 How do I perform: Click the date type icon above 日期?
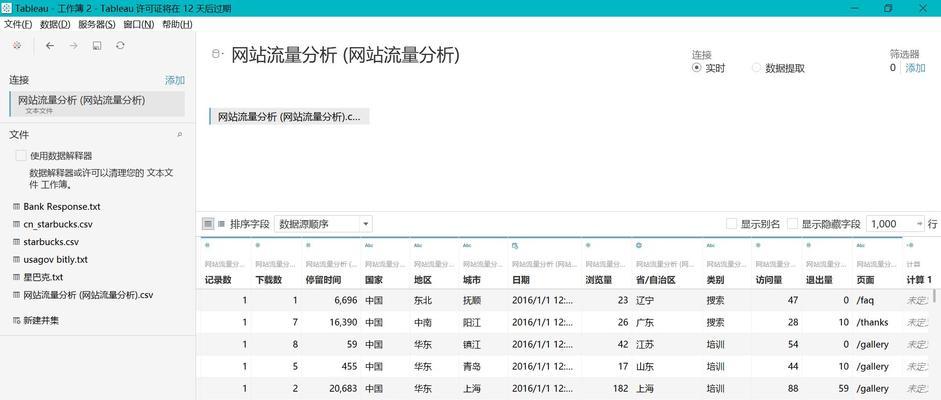coord(515,245)
